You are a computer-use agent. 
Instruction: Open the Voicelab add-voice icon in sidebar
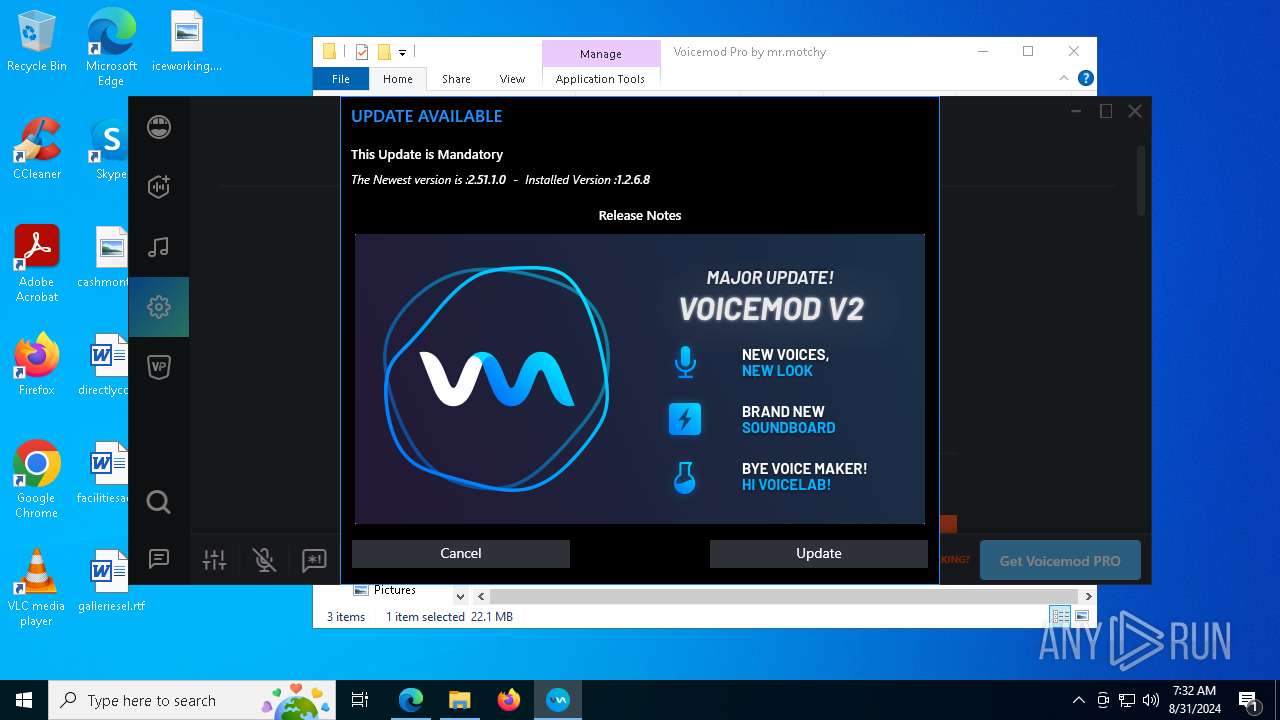point(159,187)
